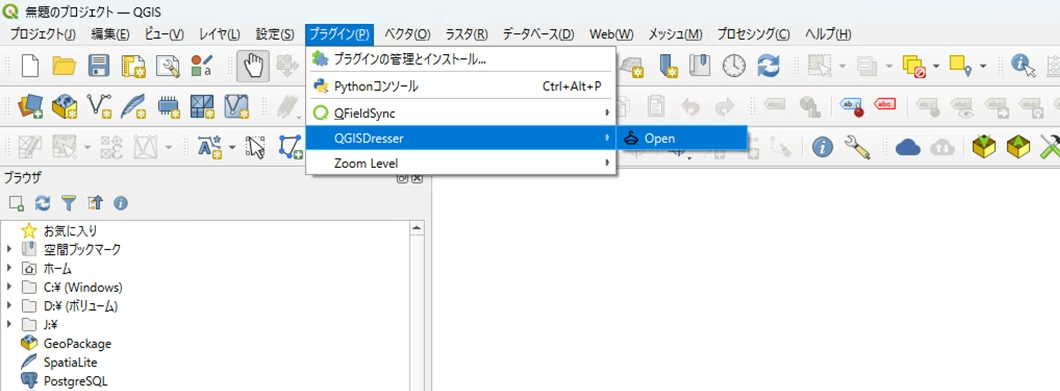Viewport: 1060px width, 391px height.
Task: Select the Pan Map hand tool
Action: click(253, 66)
